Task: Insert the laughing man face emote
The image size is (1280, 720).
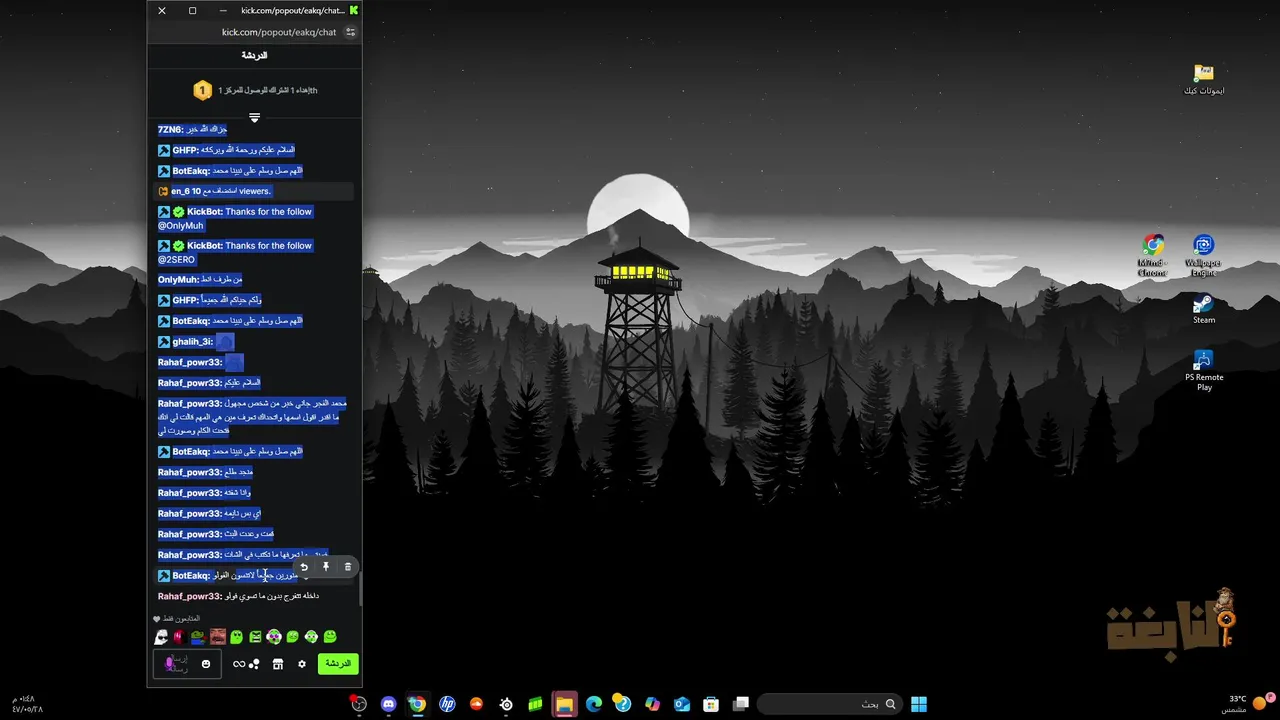Action: point(217,637)
